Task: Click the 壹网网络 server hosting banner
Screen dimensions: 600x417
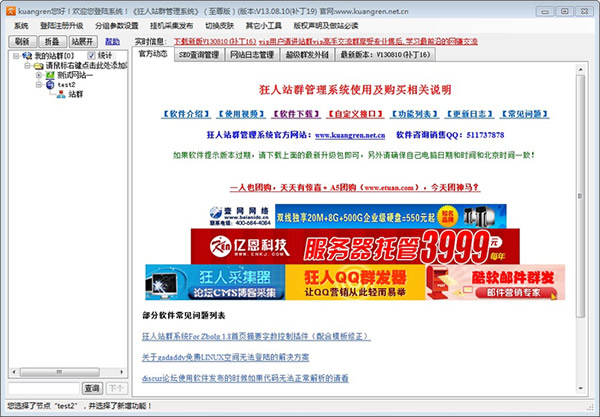Action: tap(357, 216)
